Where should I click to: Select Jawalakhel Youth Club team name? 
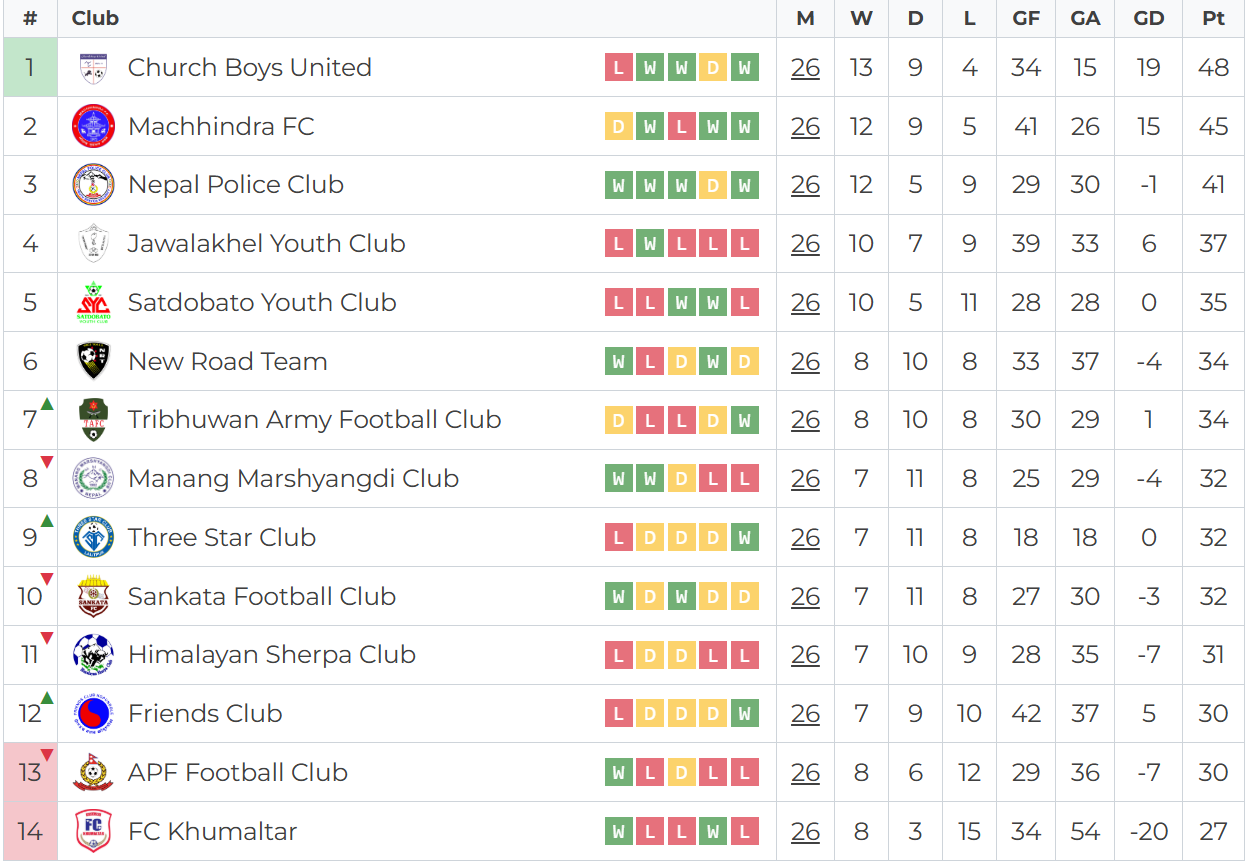(x=266, y=244)
